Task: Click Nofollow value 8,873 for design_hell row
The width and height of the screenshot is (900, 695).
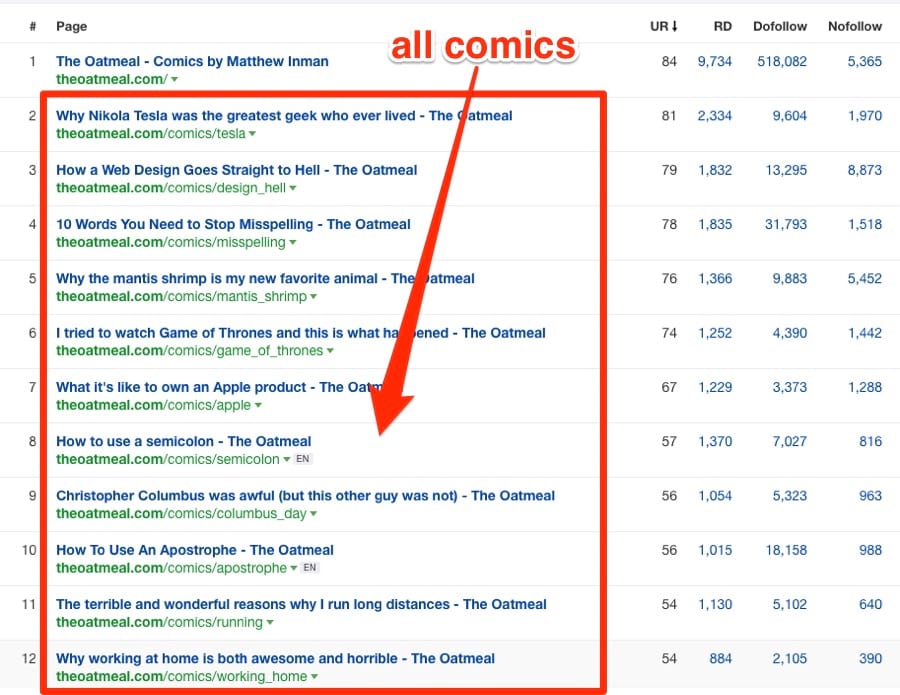Action: pos(864,170)
